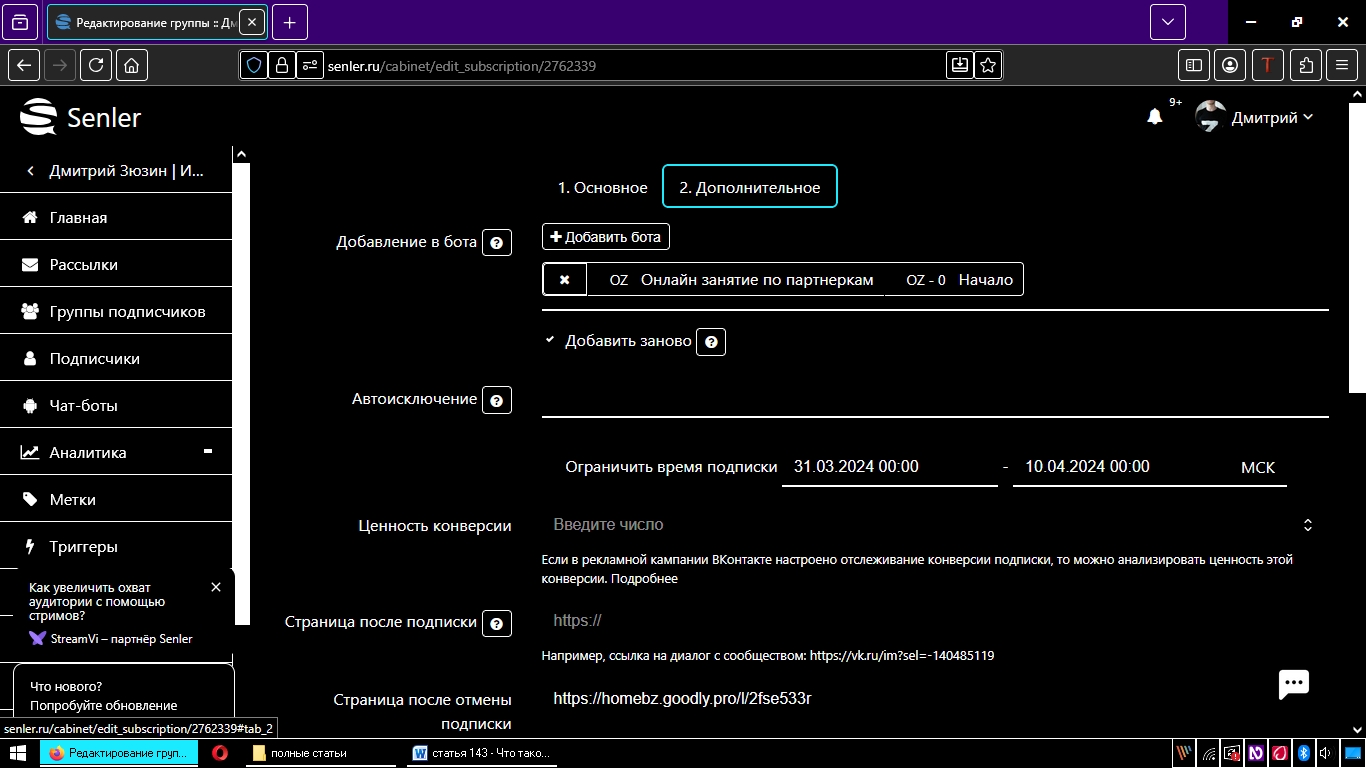Expand the browser tab list chevron

(x=1166, y=21)
